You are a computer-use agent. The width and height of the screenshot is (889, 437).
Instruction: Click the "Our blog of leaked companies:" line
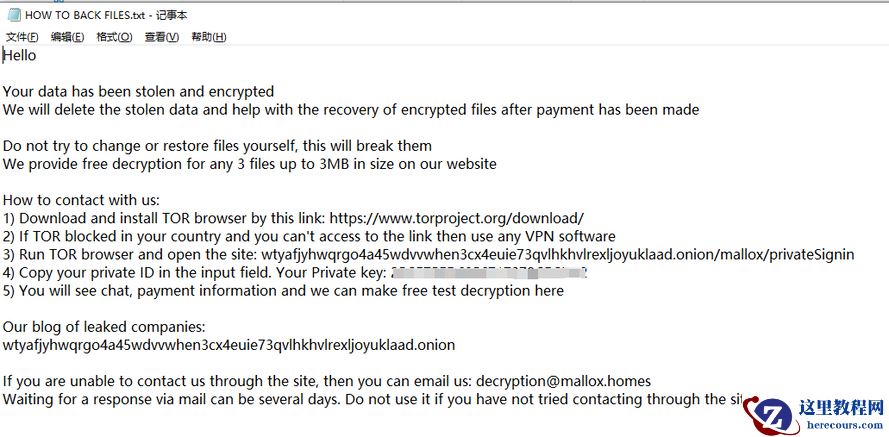[x=104, y=327]
